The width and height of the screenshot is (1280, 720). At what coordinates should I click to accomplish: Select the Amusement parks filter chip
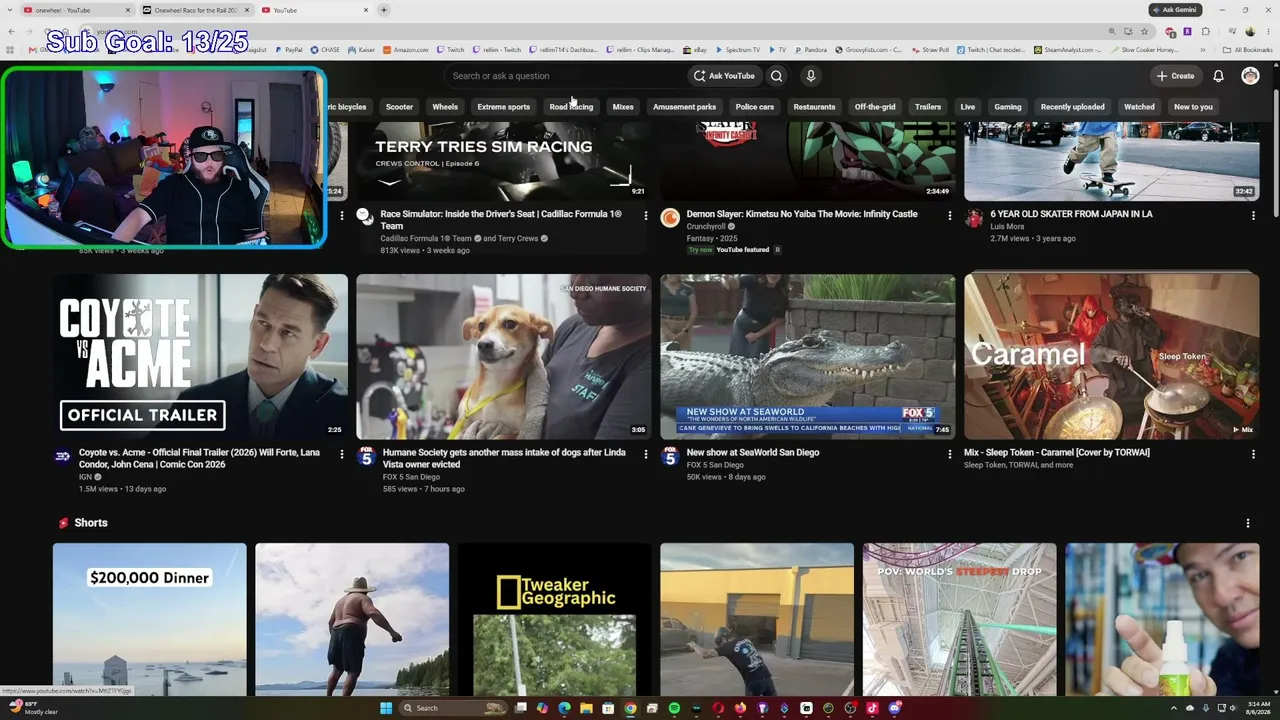click(684, 107)
